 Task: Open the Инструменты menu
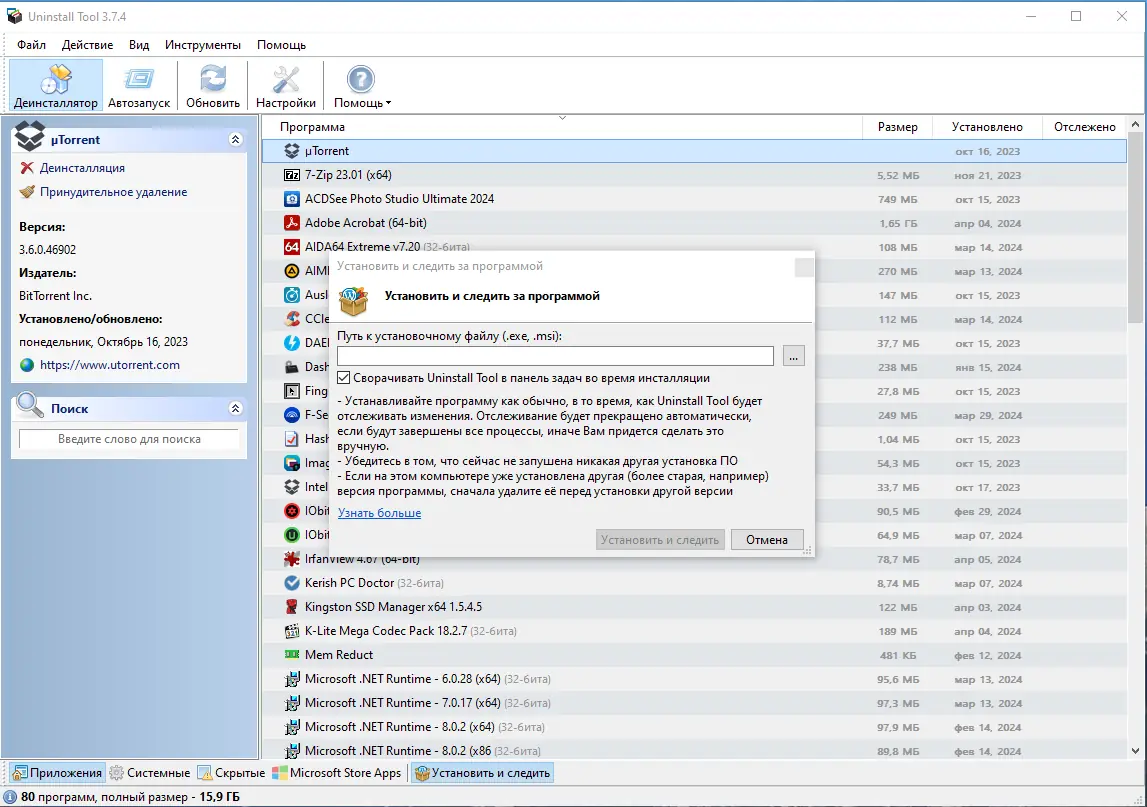pyautogui.click(x=203, y=45)
